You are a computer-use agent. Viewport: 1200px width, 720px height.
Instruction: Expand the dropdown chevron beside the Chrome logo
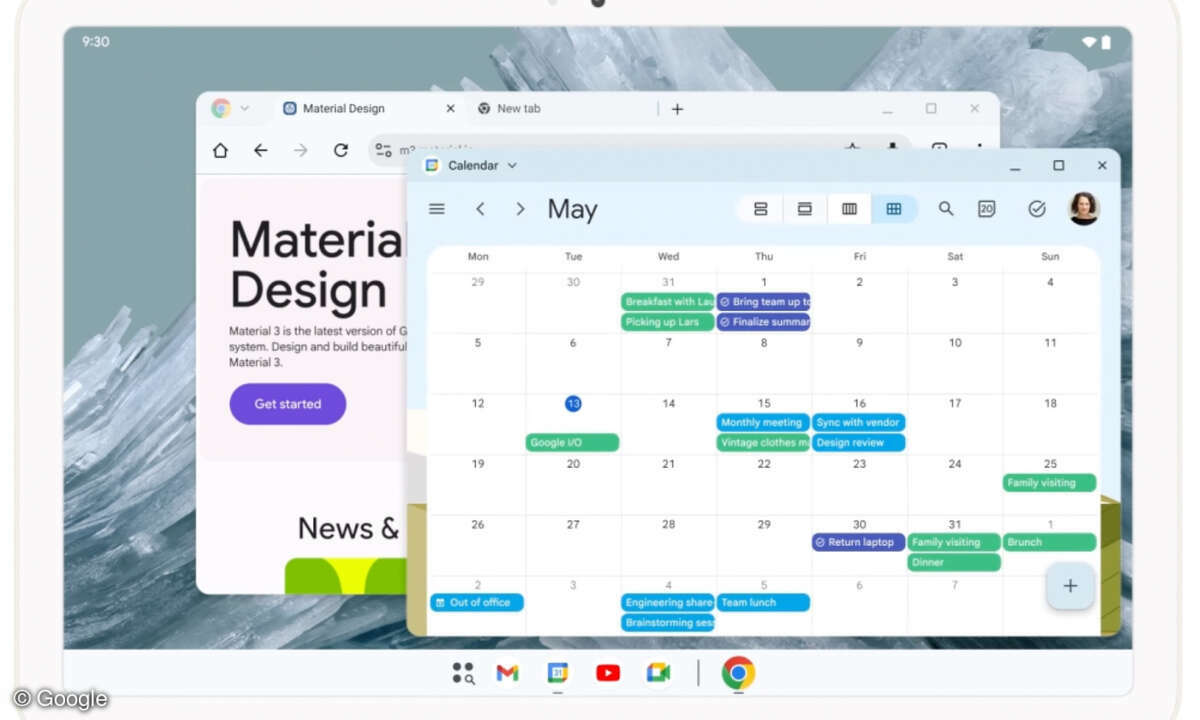point(245,108)
